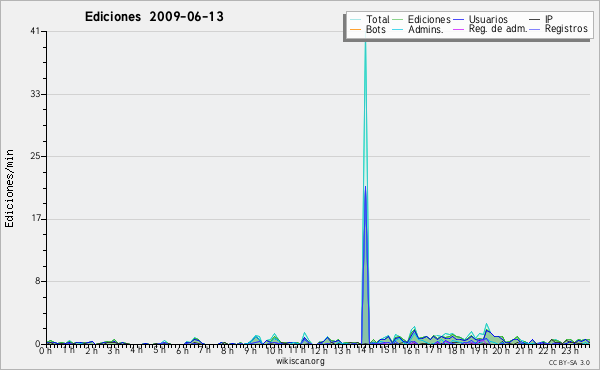Click the '10 h' x-axis label
This screenshot has width=600, height=370.
pos(274,350)
